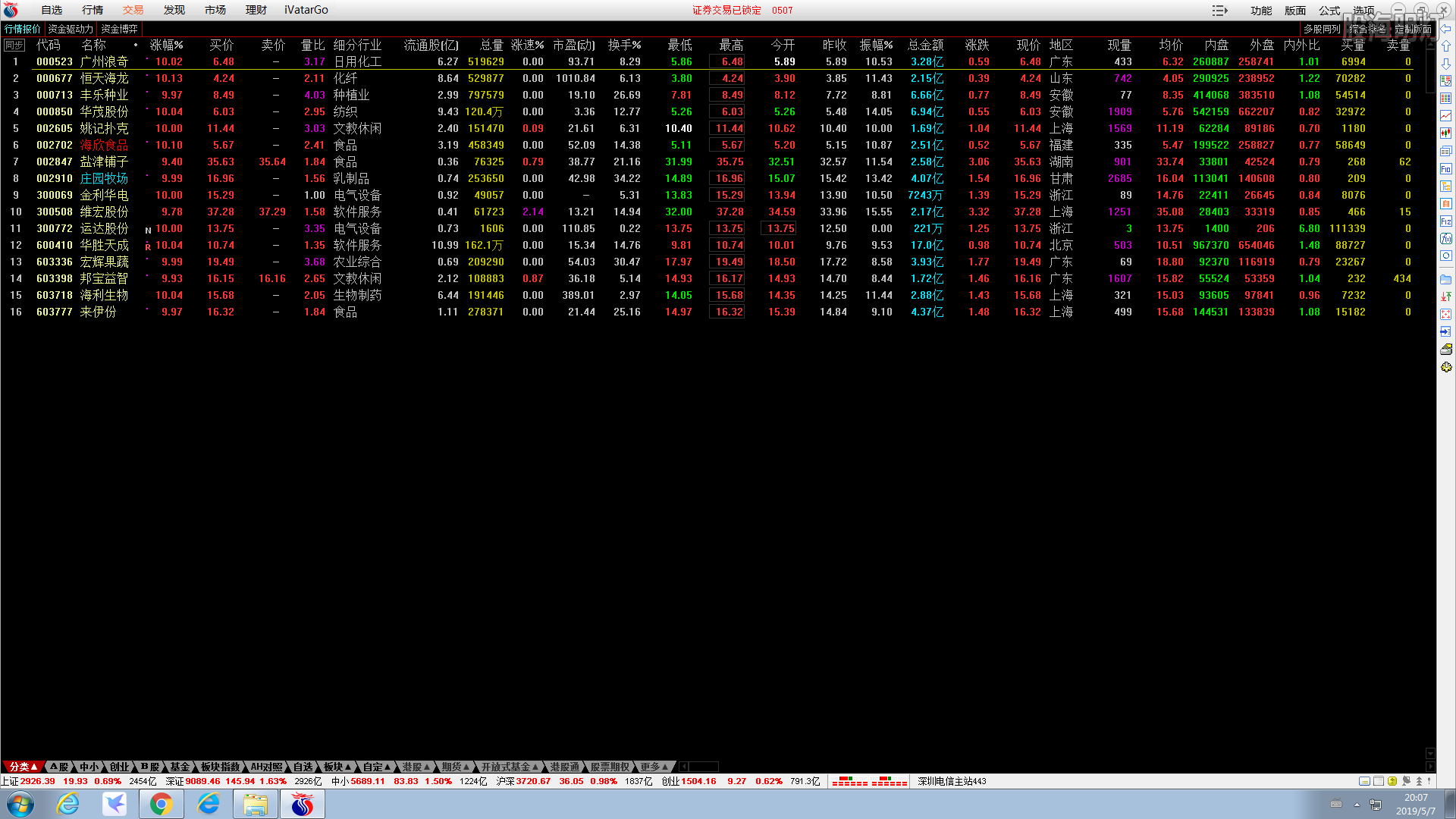
Task: Select the AH对照 bottom tab
Action: point(267,767)
